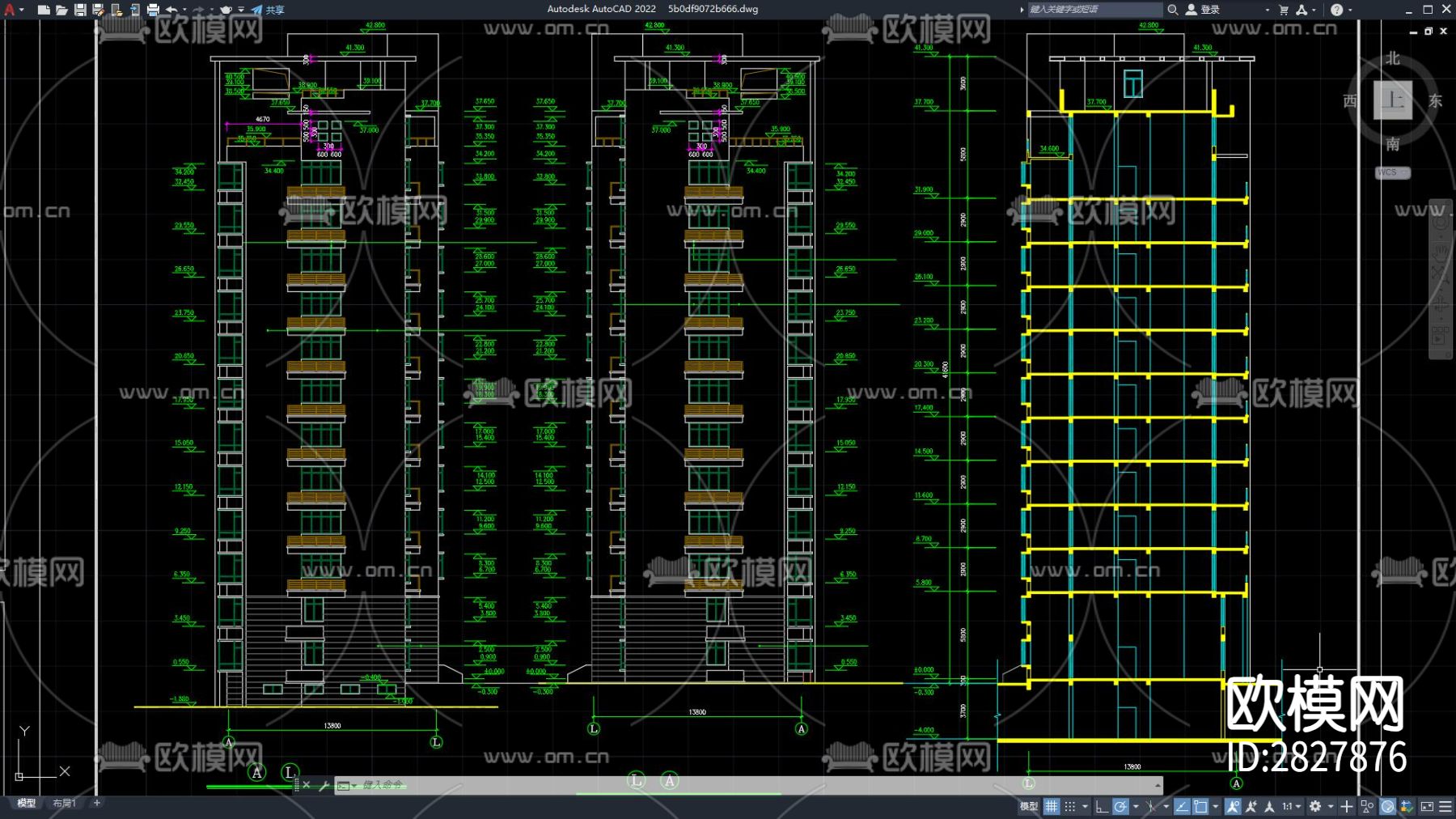Toggle the grid display in status bar
The height and width of the screenshot is (819, 1456).
pyautogui.click(x=1052, y=806)
